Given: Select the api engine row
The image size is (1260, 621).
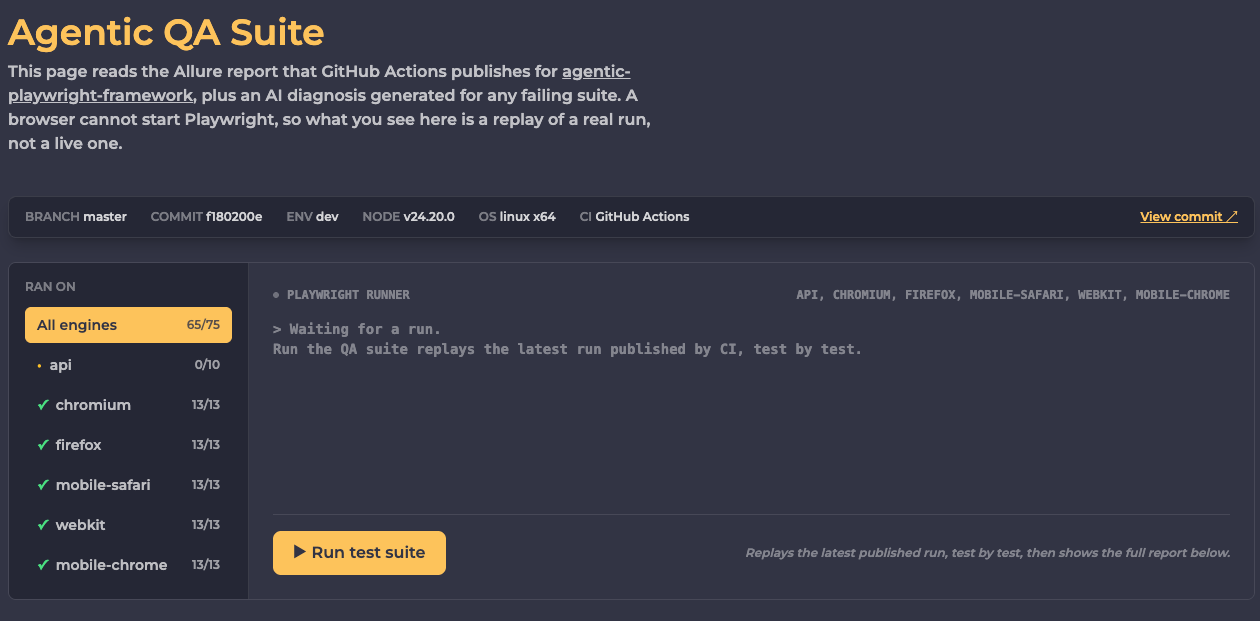Looking at the screenshot, I should click(x=128, y=365).
